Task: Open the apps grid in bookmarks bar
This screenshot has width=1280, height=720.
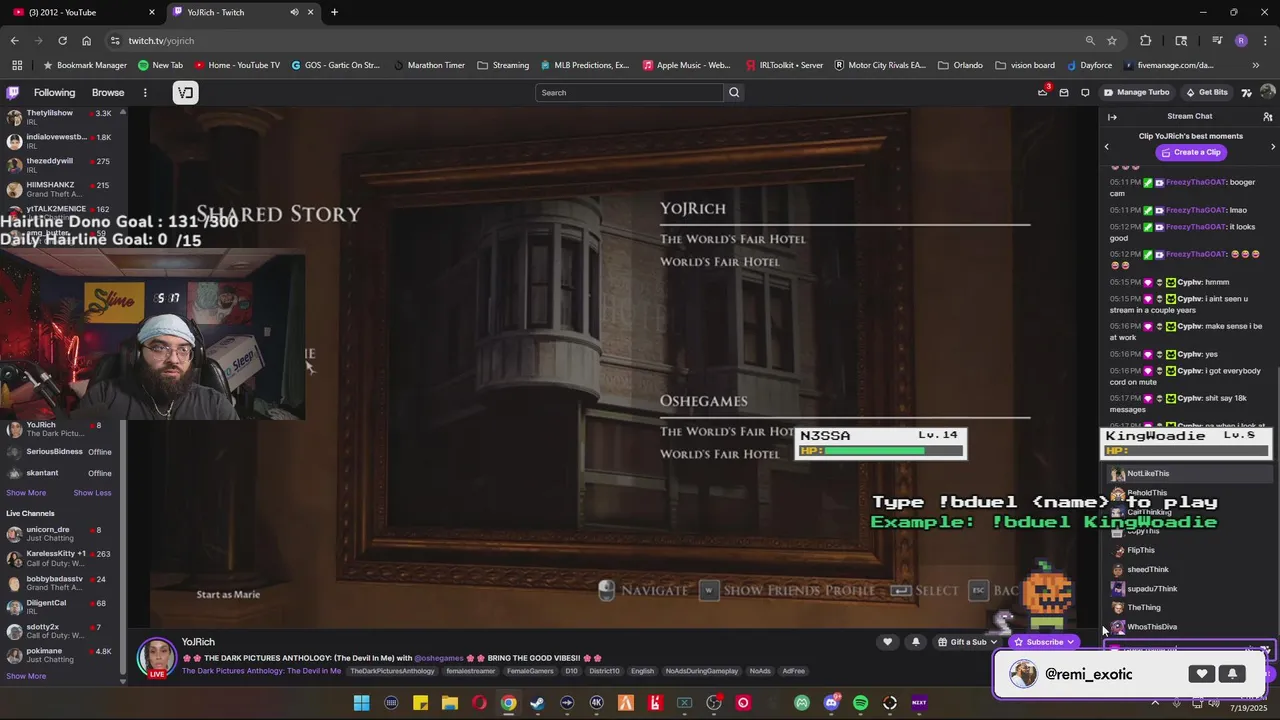Action: (x=17, y=65)
